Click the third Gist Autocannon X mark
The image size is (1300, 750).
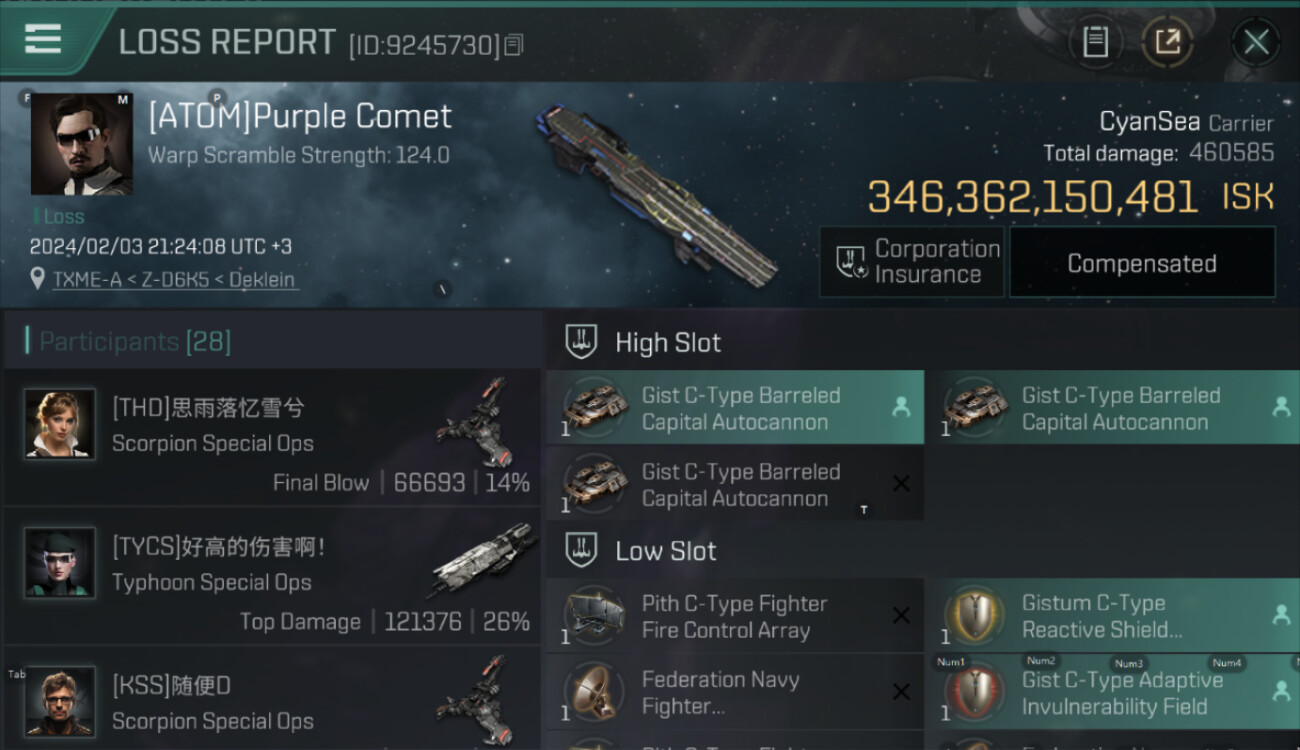click(x=900, y=484)
